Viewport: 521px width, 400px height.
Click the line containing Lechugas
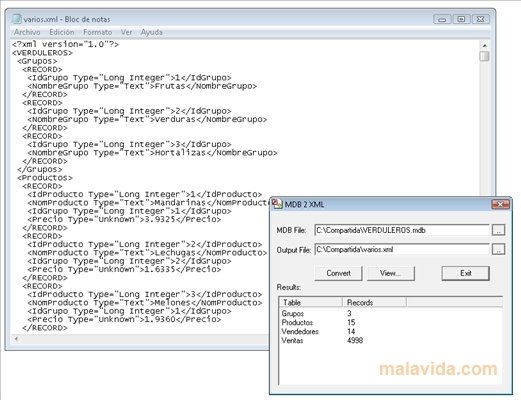pyautogui.click(x=147, y=253)
